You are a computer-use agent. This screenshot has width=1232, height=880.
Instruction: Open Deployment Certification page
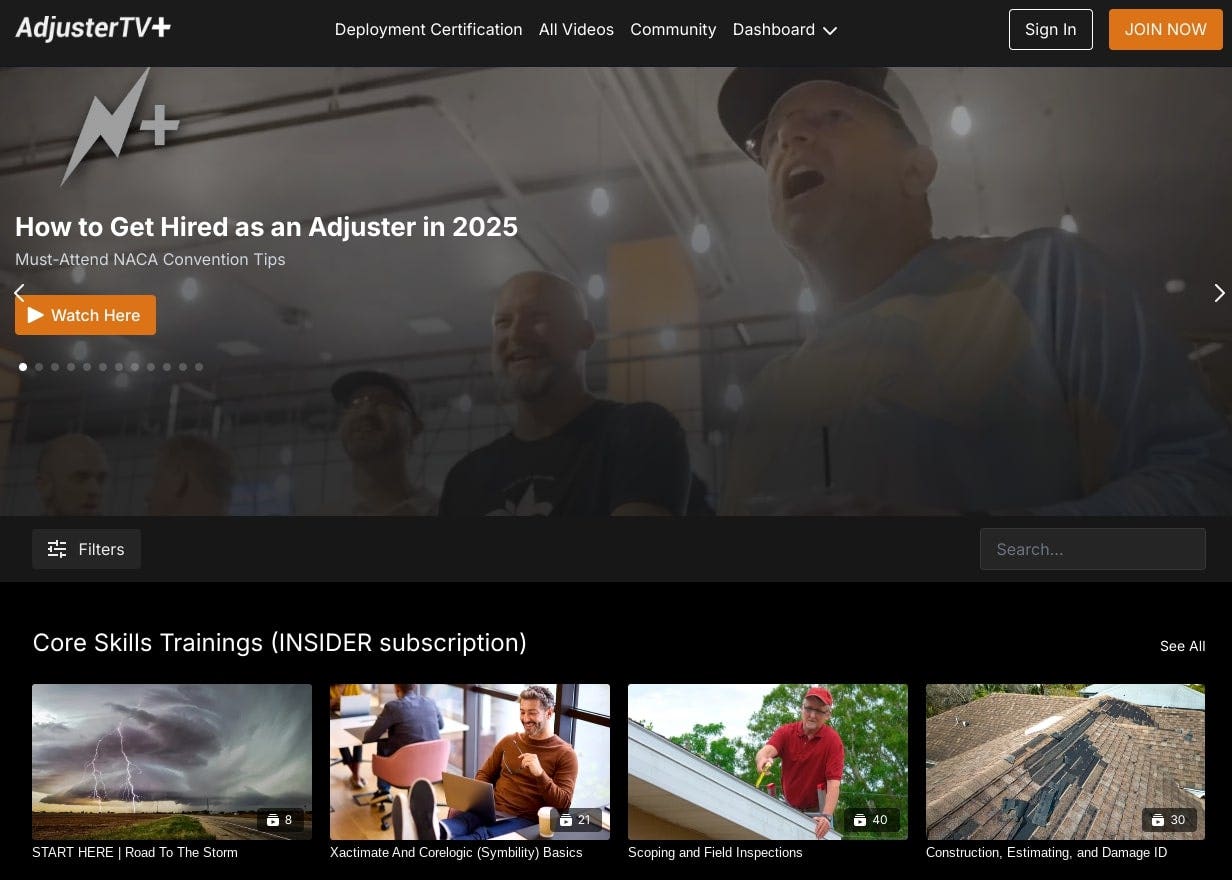(428, 30)
